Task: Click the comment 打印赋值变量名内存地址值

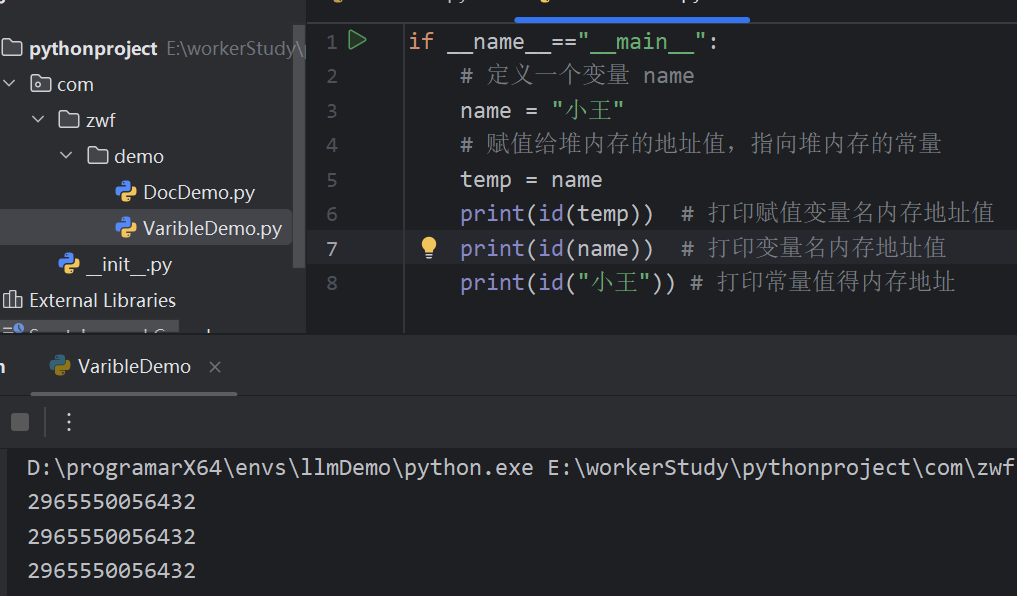Action: pos(837,213)
